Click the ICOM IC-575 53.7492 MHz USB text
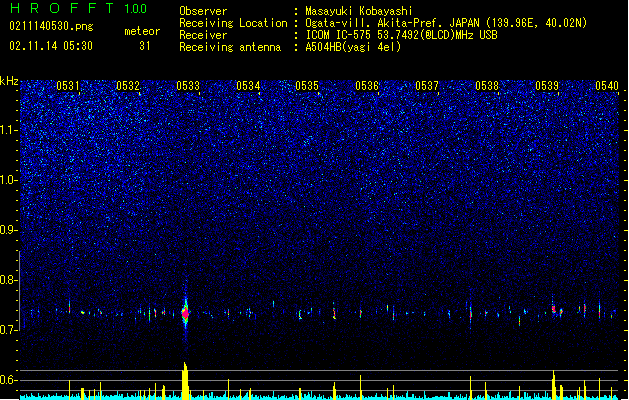 click(x=402, y=35)
